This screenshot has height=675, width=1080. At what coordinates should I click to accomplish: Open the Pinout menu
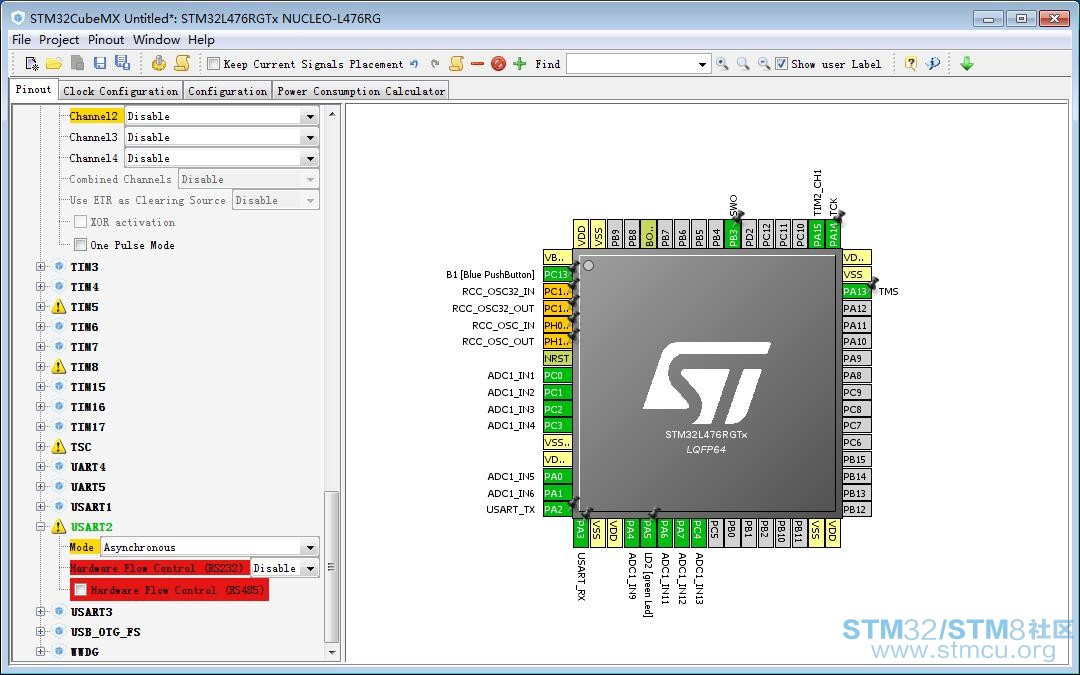[106, 40]
